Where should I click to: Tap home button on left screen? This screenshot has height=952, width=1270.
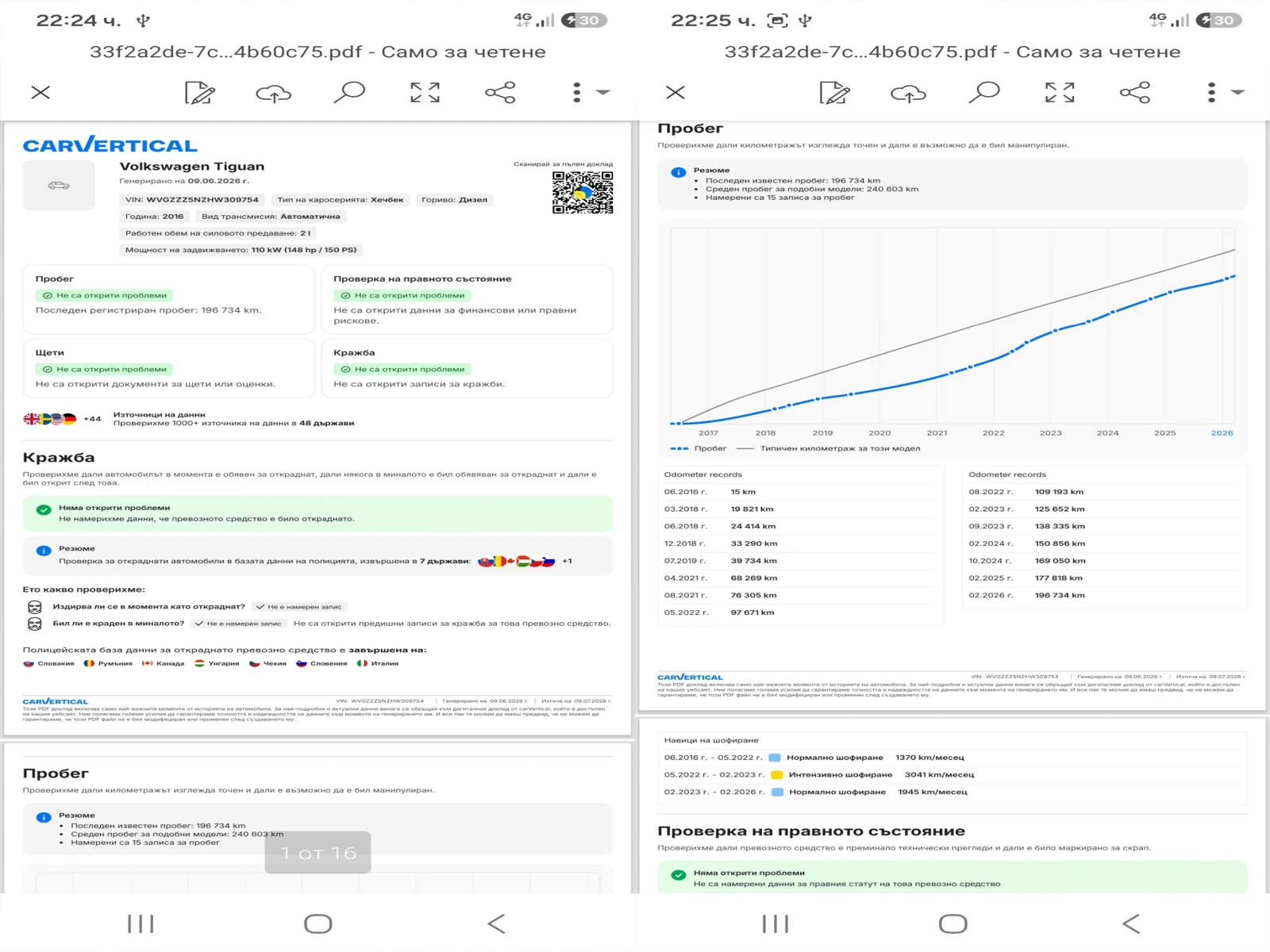click(x=318, y=923)
